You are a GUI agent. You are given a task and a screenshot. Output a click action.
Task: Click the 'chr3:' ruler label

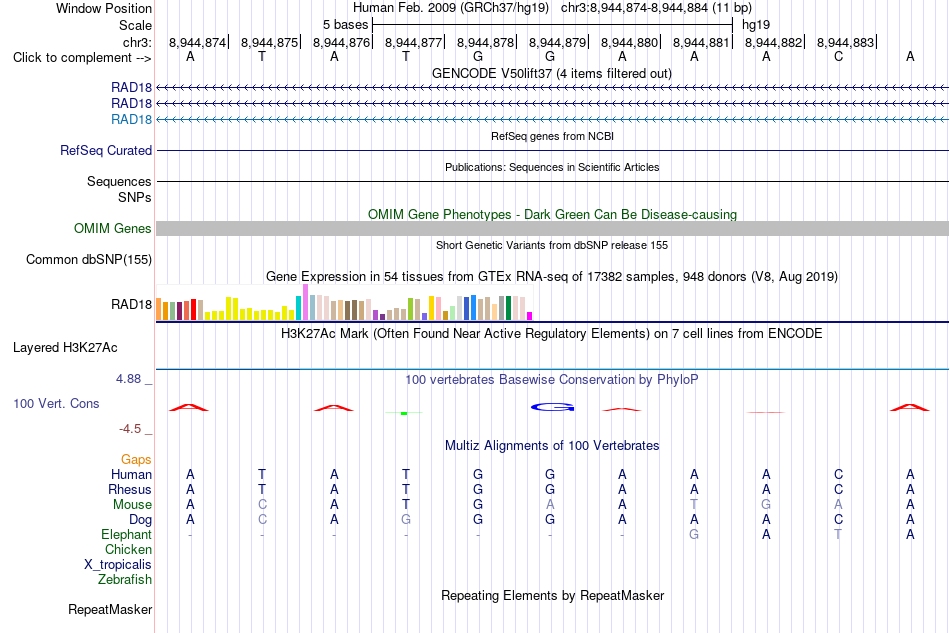(137, 42)
